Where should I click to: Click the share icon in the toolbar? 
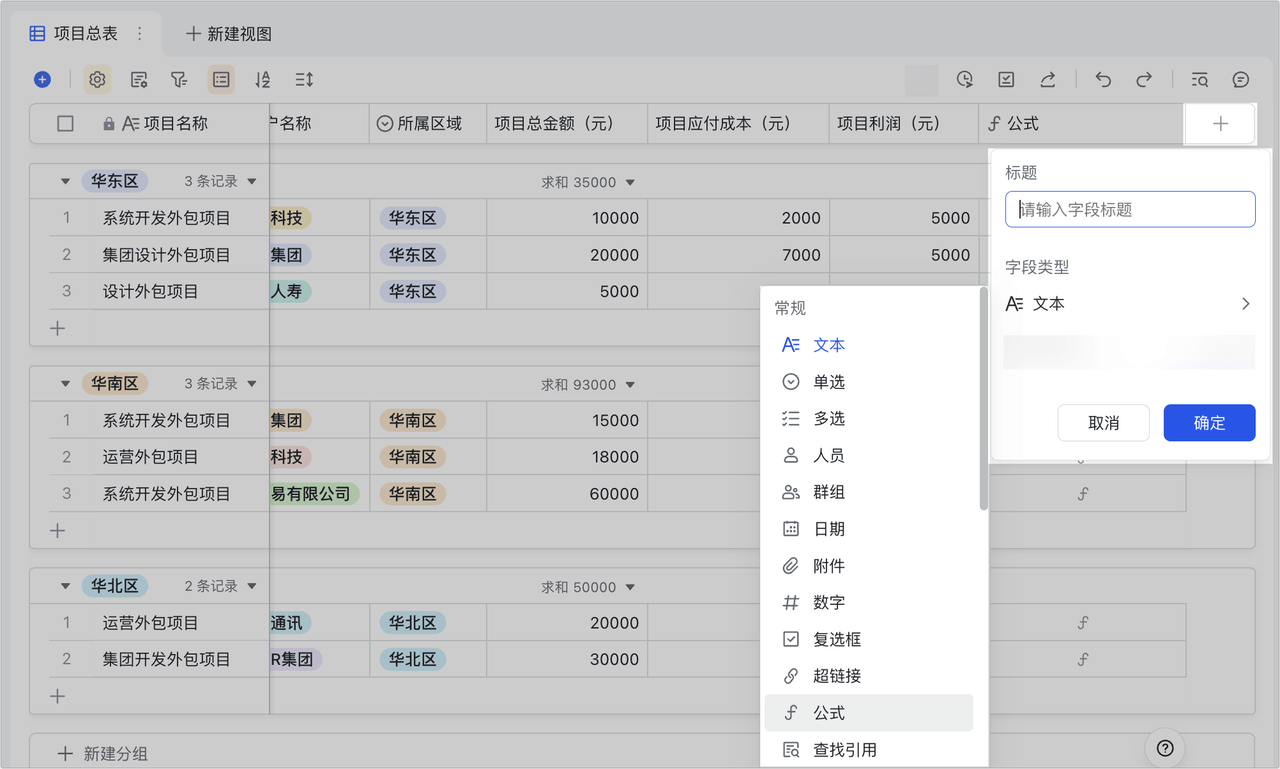coord(1046,79)
